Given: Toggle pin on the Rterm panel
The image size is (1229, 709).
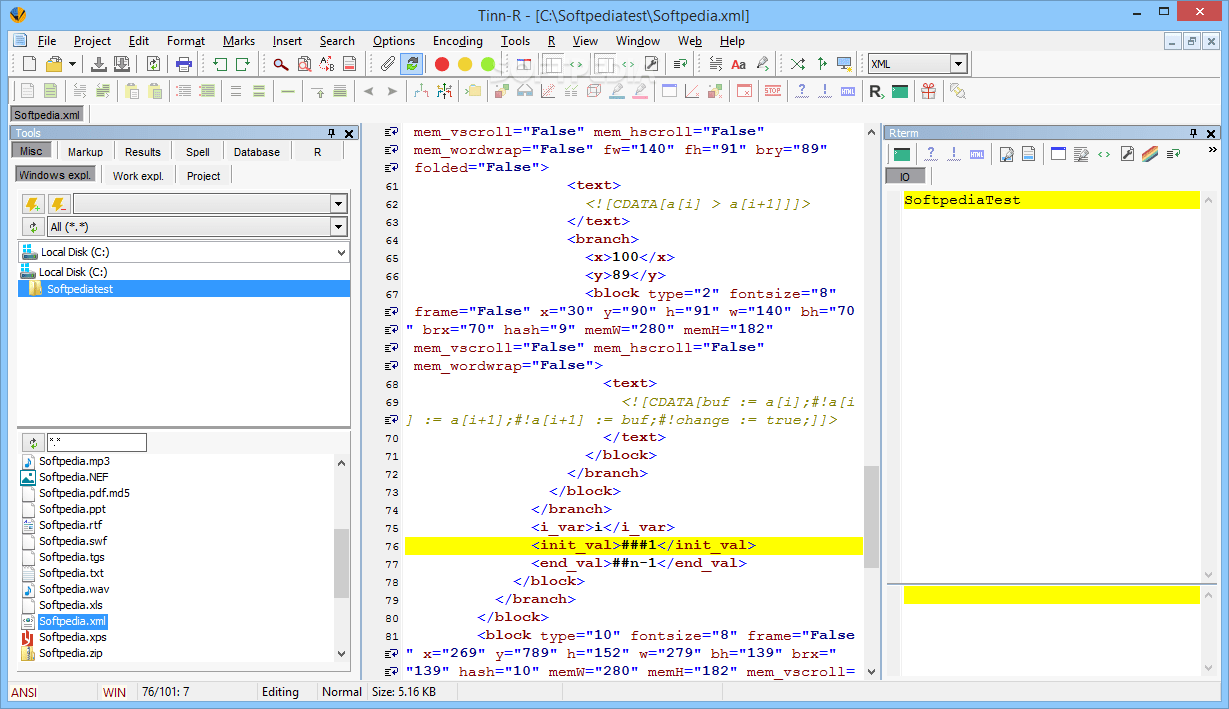Looking at the screenshot, I should point(1194,133).
